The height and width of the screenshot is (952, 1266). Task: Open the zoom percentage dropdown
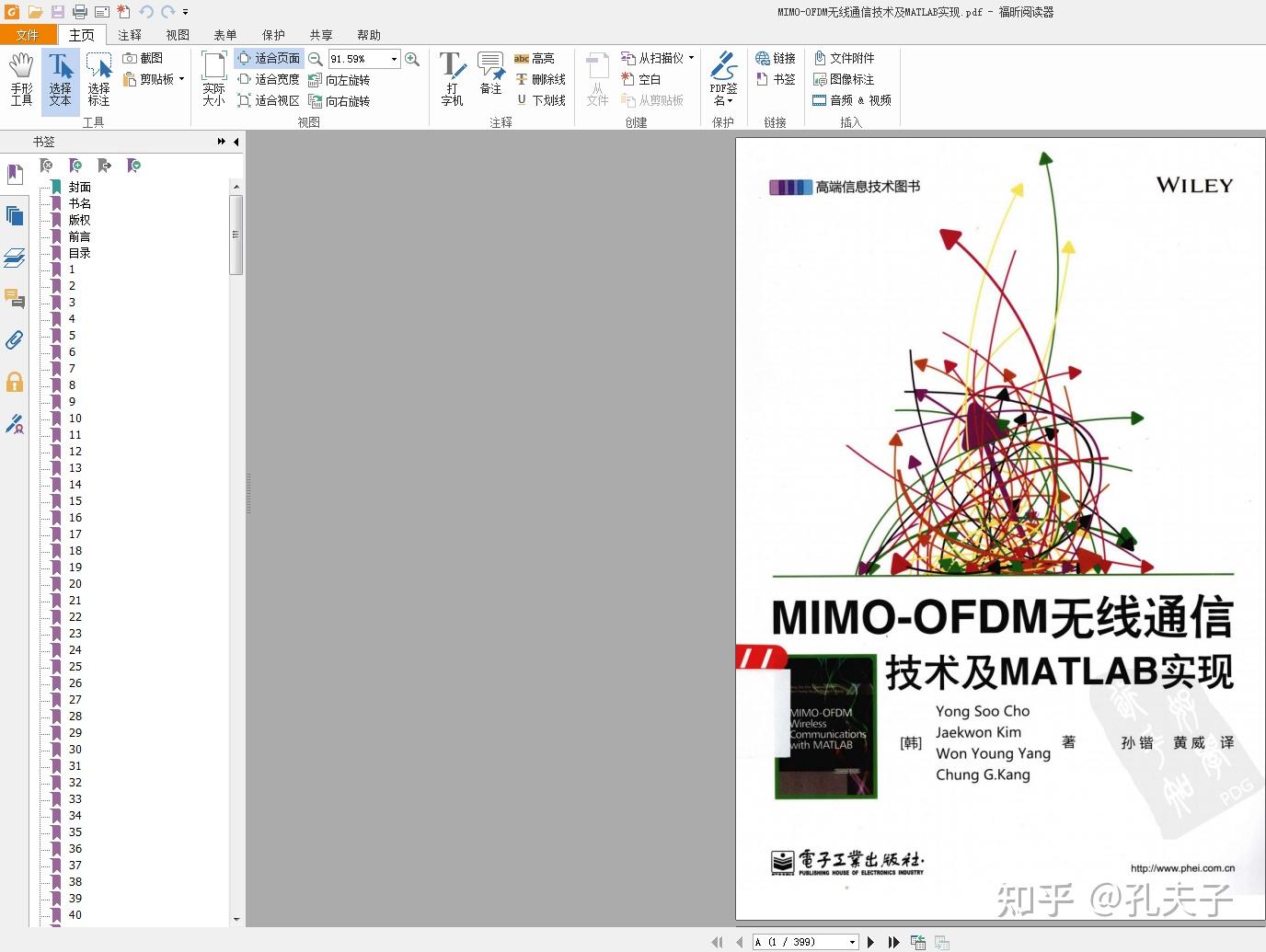[x=394, y=58]
